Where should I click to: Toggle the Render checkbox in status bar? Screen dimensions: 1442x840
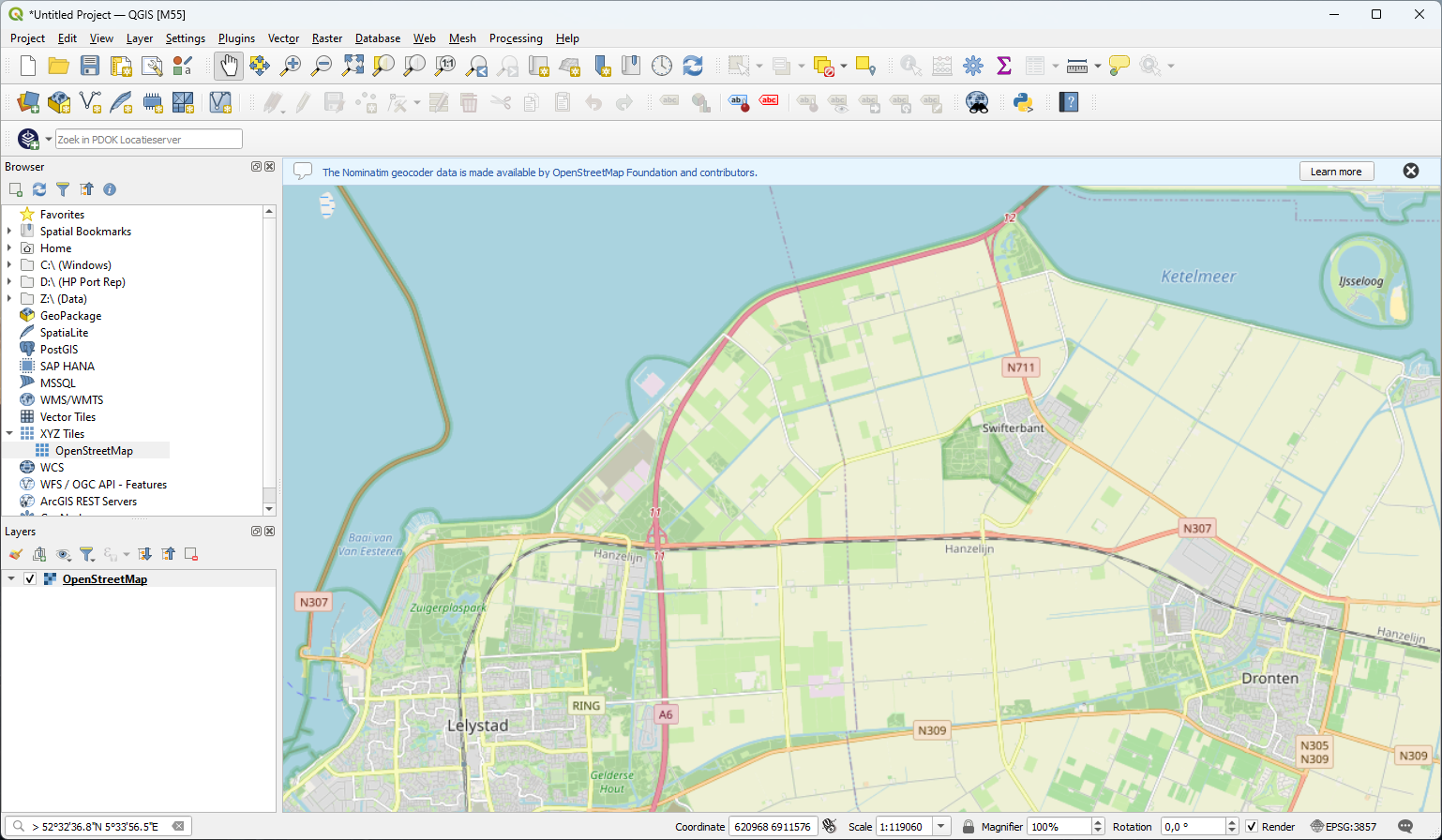click(1251, 826)
